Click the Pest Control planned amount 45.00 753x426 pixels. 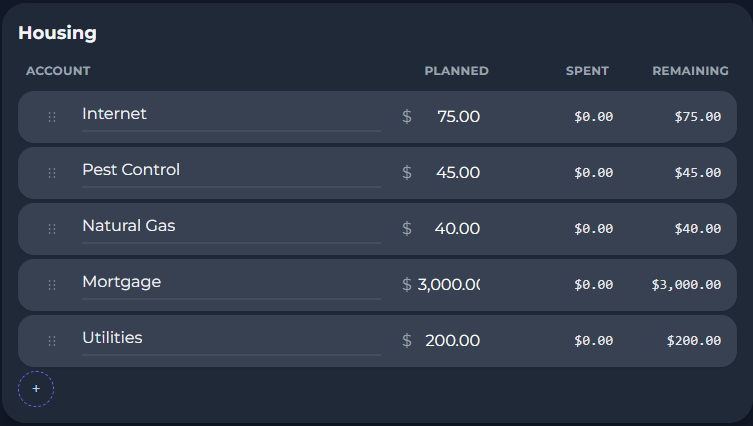[x=457, y=173]
